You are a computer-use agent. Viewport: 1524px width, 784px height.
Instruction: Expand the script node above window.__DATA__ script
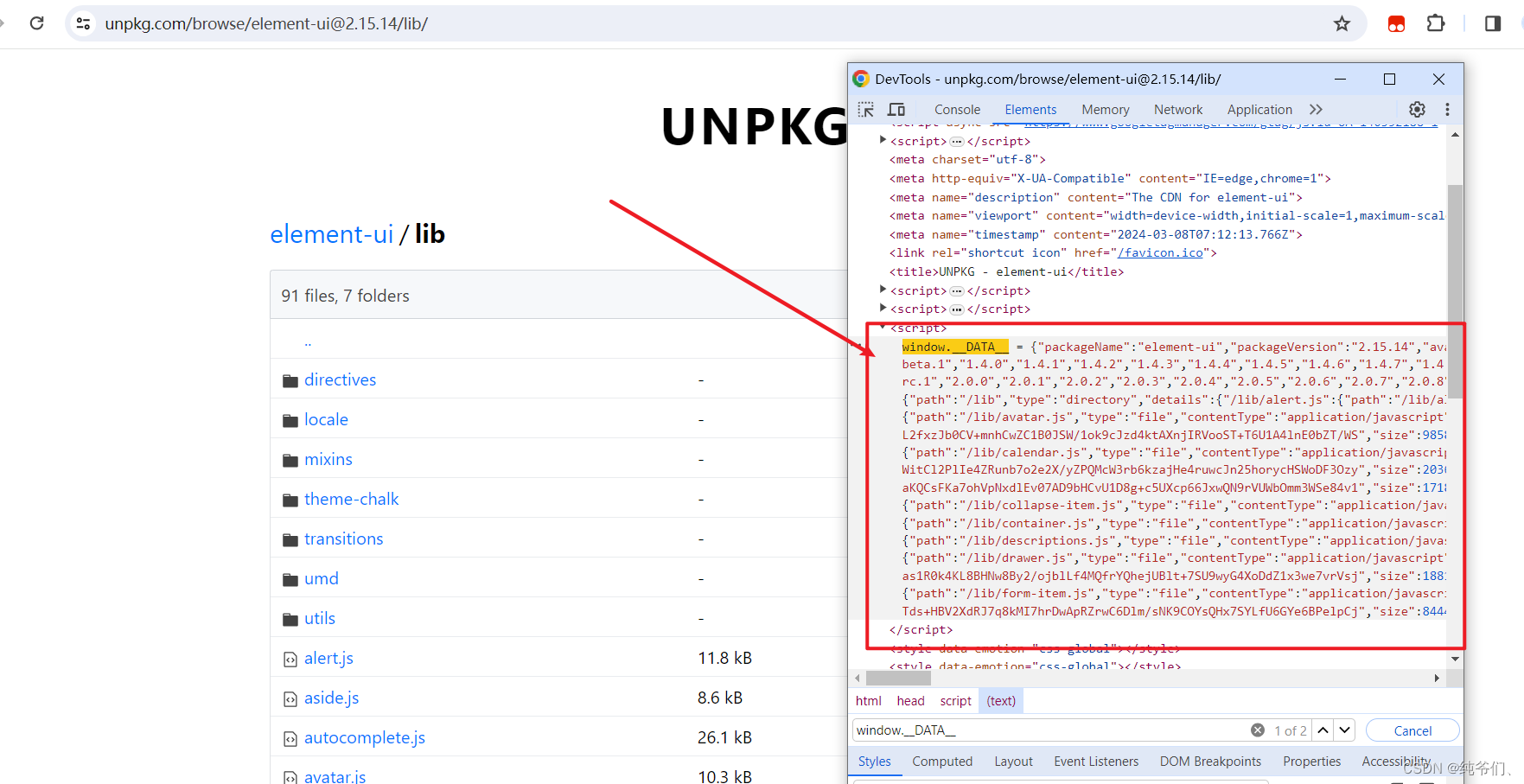[883, 308]
